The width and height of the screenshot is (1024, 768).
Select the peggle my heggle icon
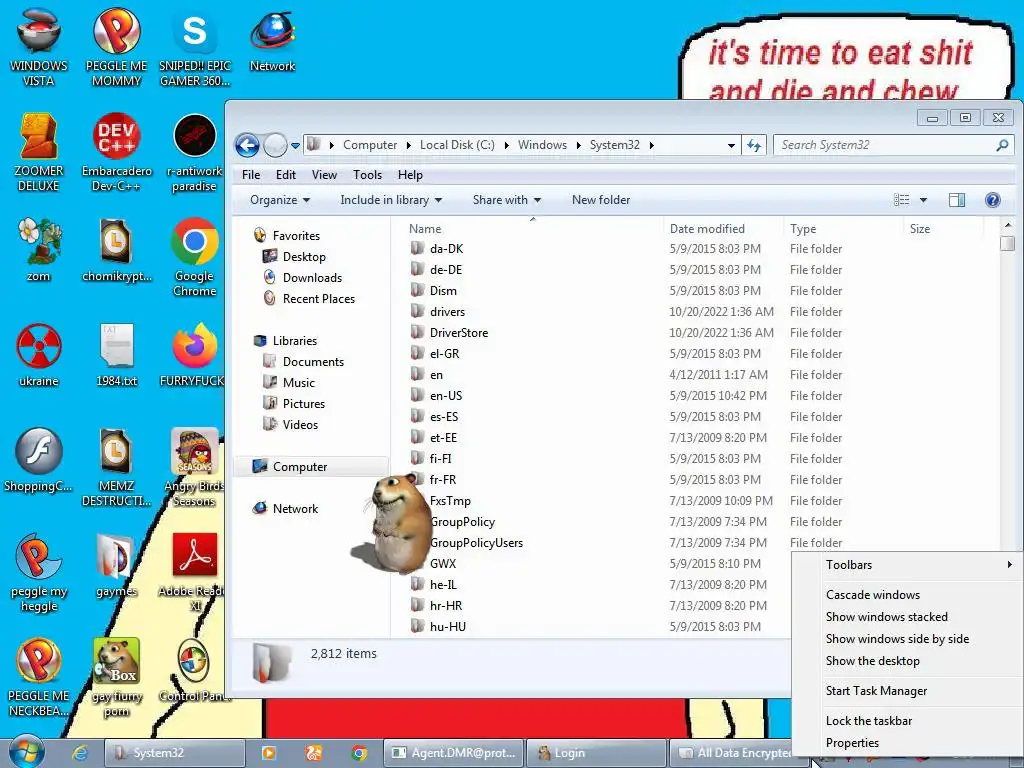click(x=39, y=572)
